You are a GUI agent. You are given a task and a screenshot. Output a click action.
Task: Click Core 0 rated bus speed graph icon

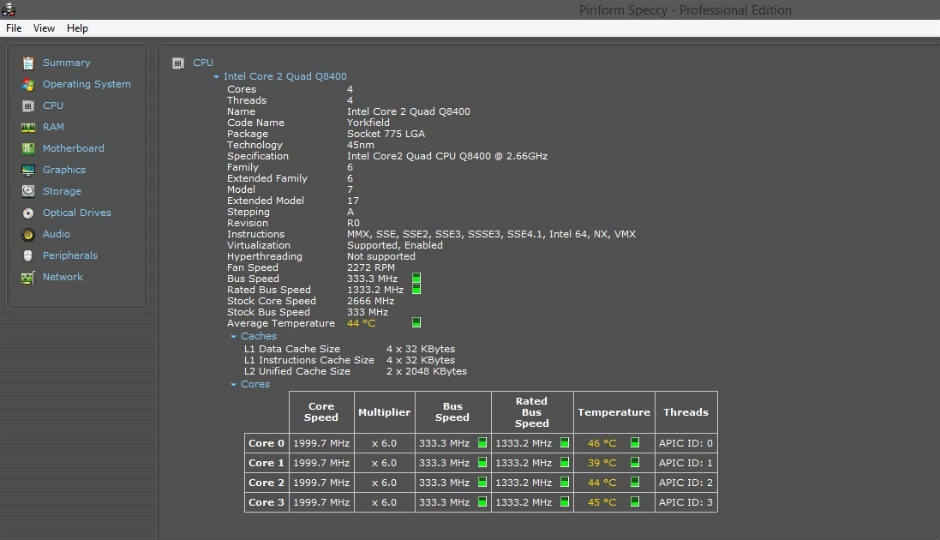coord(565,443)
